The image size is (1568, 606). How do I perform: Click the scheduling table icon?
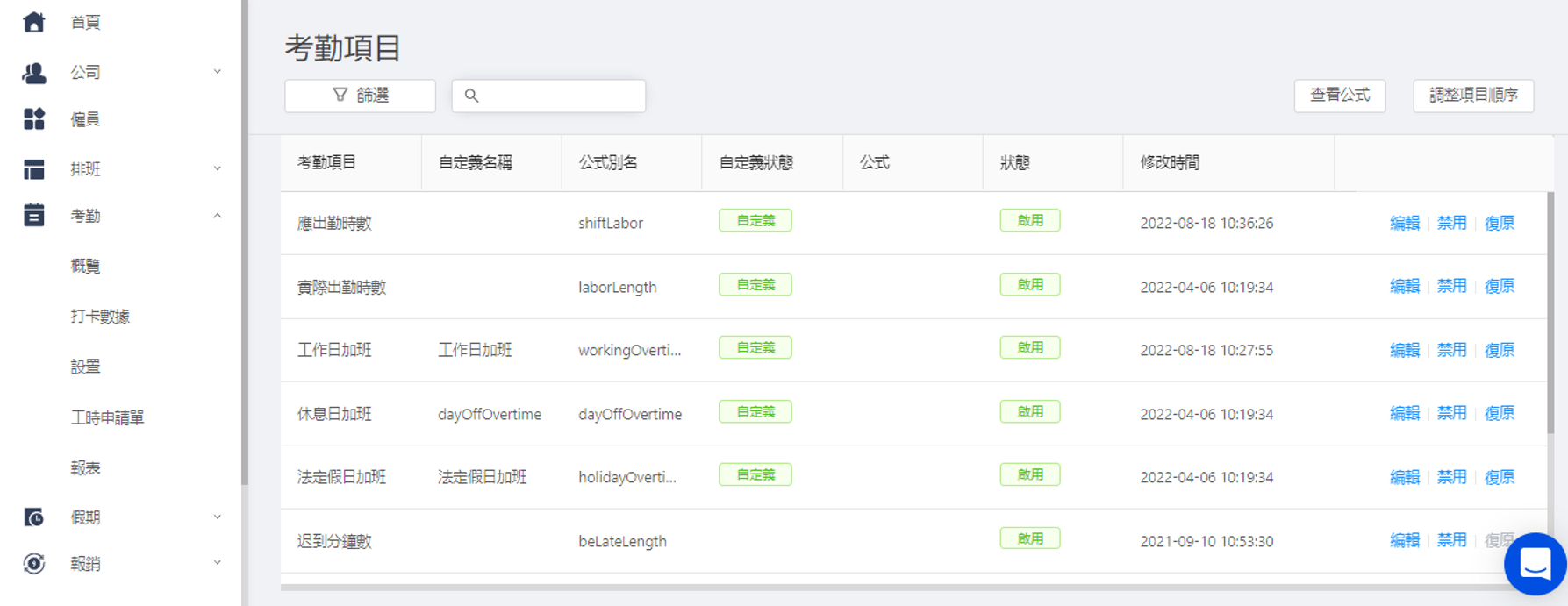coord(33,168)
